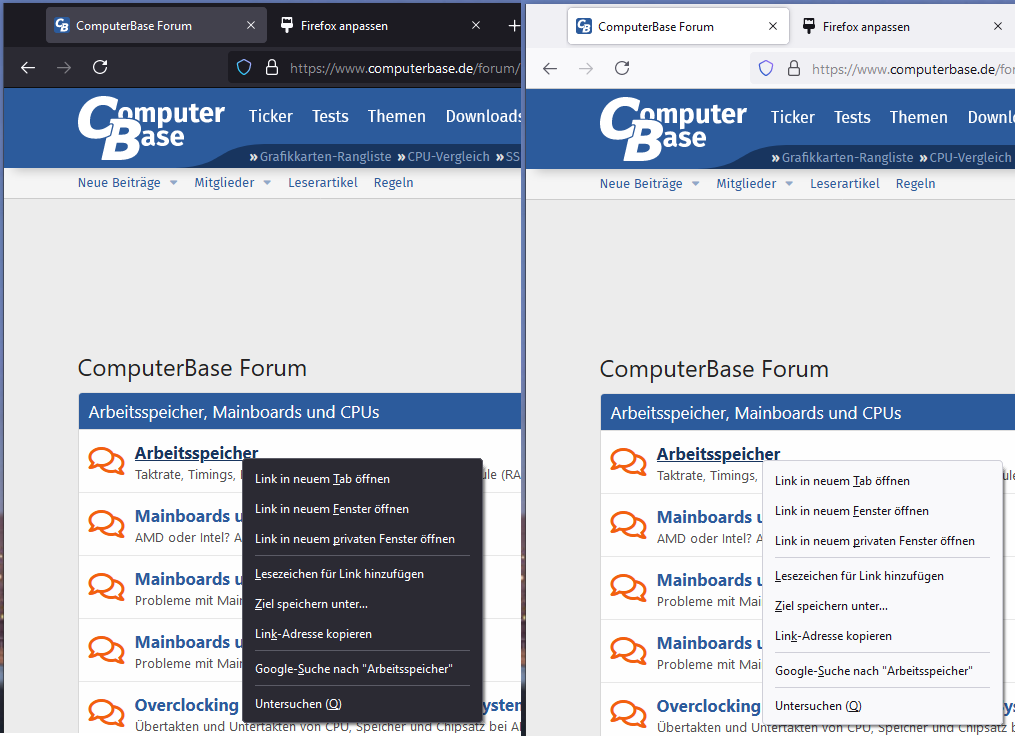Select 'Lesezeichen für Link hinzufügen' in dark menu
Viewport: 1015px width, 736px height.
[x=362, y=574]
